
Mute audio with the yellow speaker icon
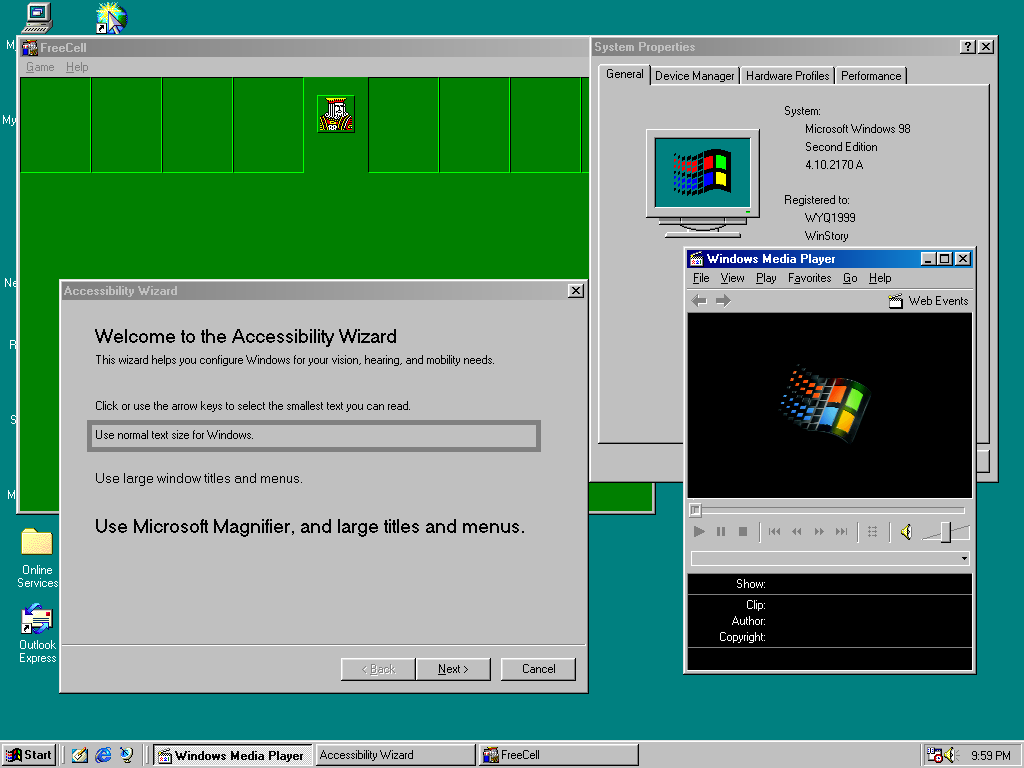click(906, 532)
